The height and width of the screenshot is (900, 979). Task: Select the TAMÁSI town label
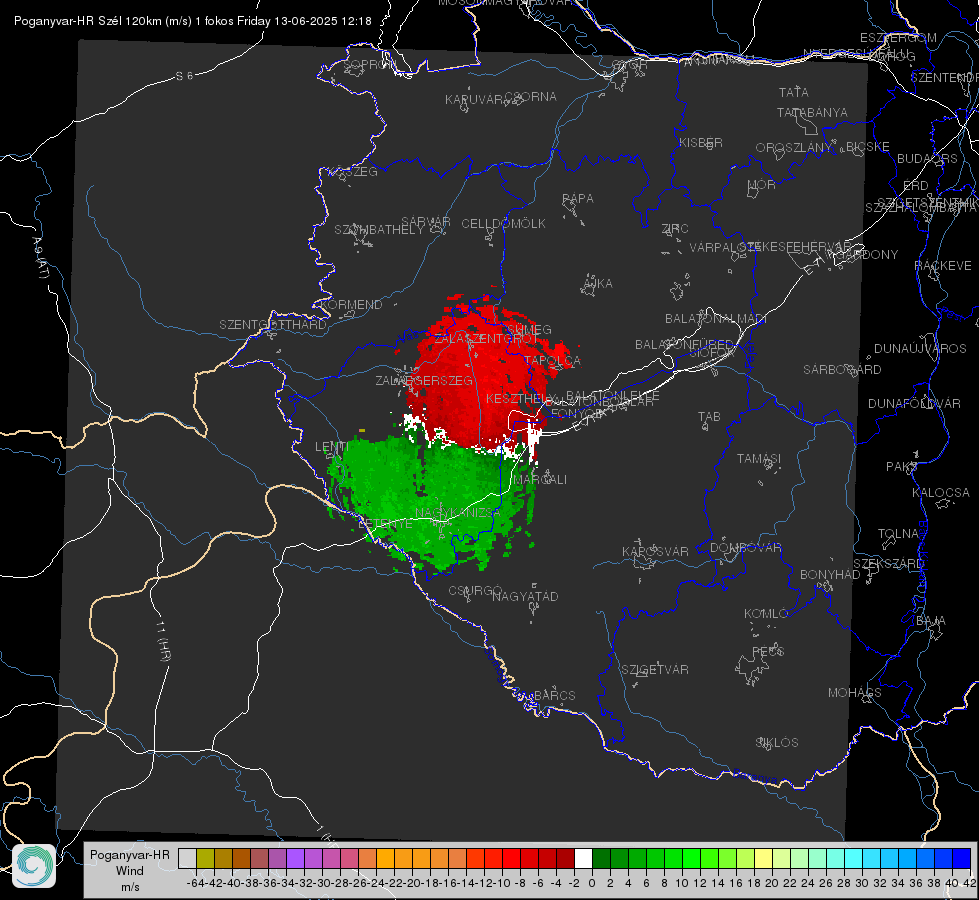[x=759, y=458]
